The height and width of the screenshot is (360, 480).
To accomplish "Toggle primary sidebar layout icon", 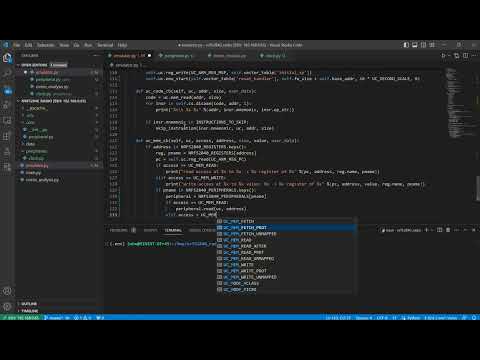I will point(406,45).
